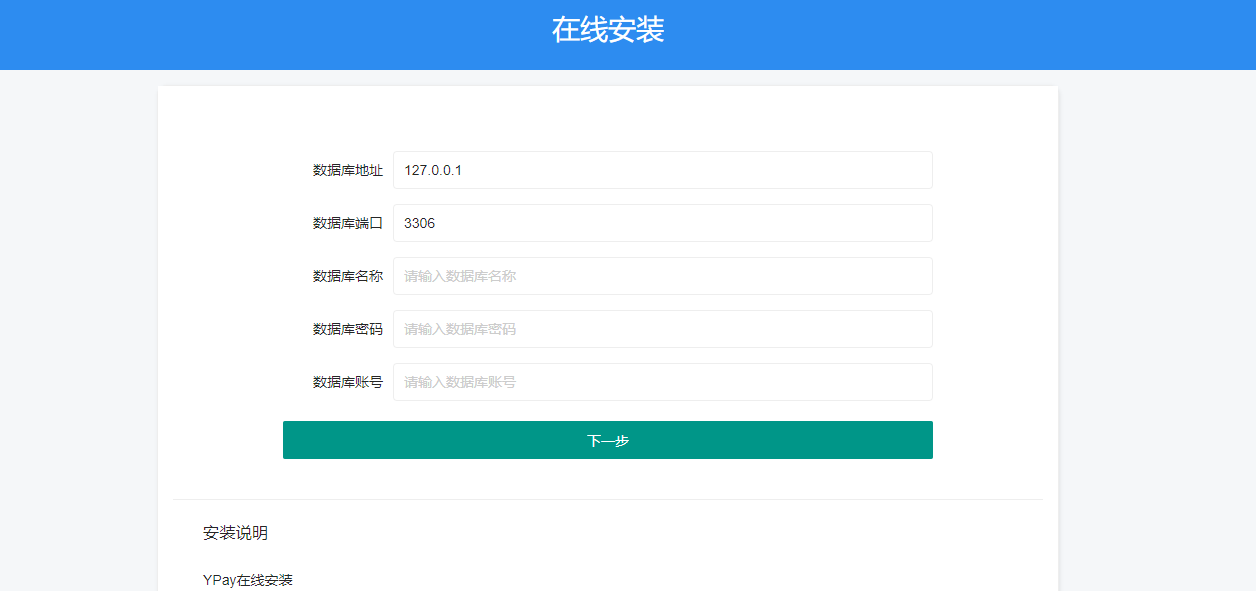
Task: Click into the 数据库密码 field
Action: [x=663, y=329]
